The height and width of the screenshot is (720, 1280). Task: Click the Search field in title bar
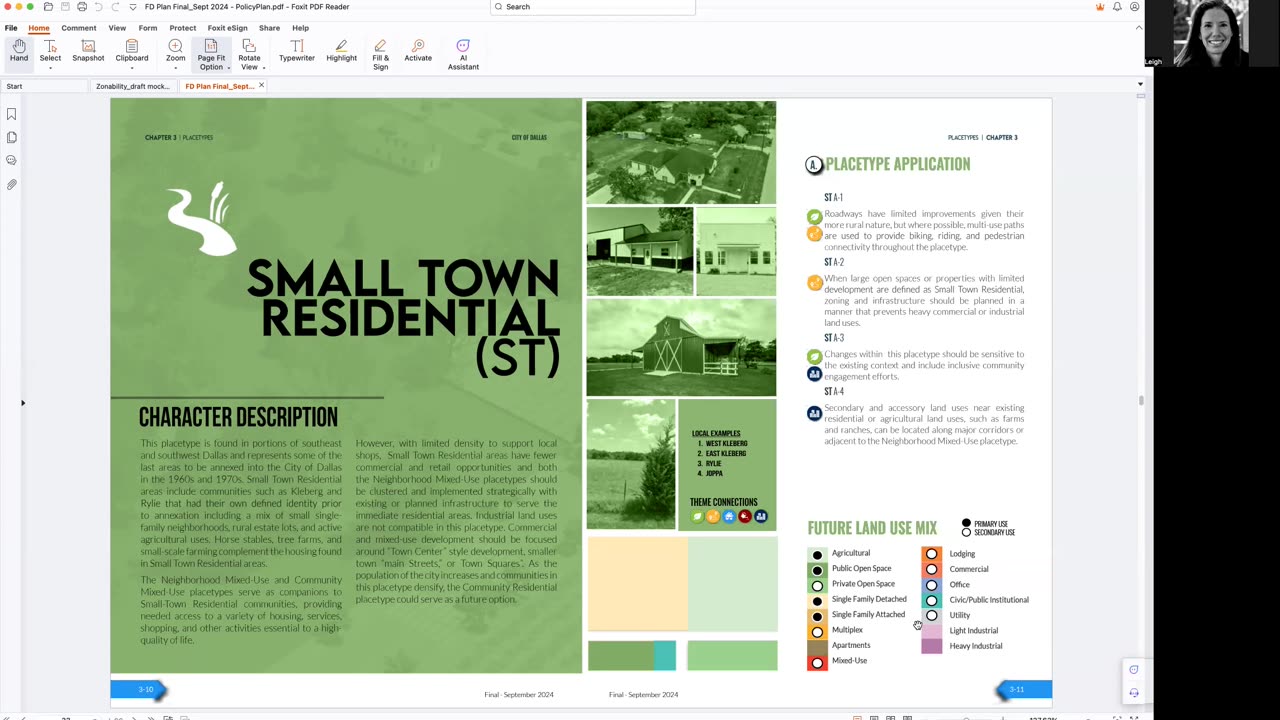592,7
